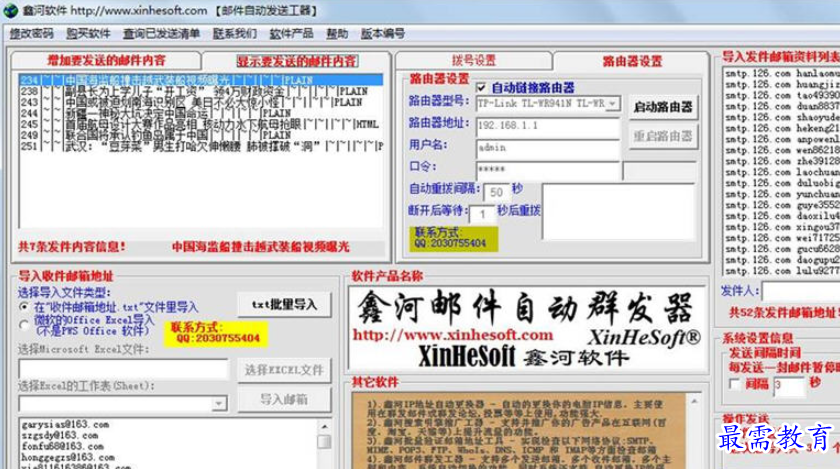The height and width of the screenshot is (469, 840).
Task: Click the 发件人 input field
Action: coord(801,293)
